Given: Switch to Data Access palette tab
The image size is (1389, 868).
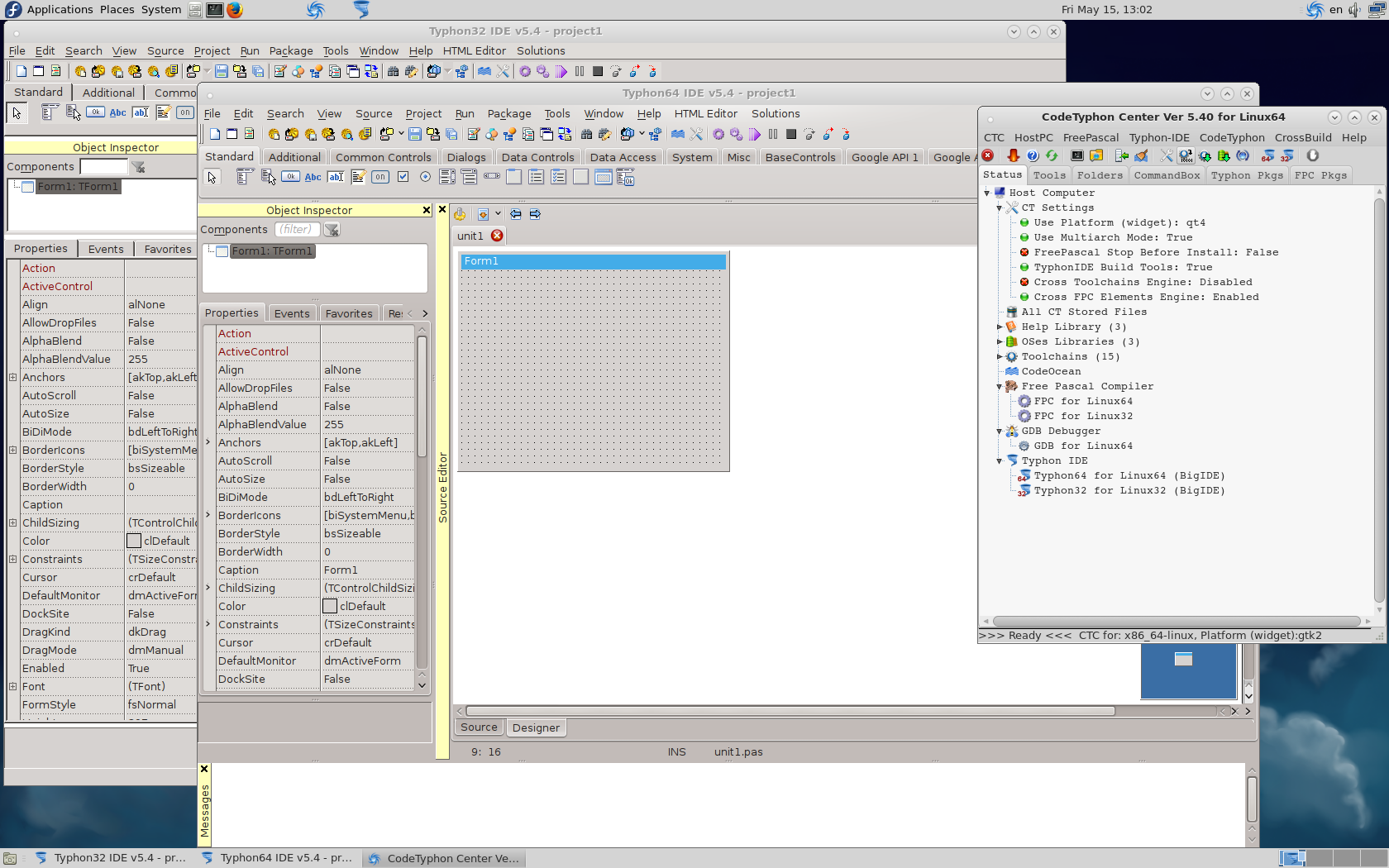Looking at the screenshot, I should 623,157.
